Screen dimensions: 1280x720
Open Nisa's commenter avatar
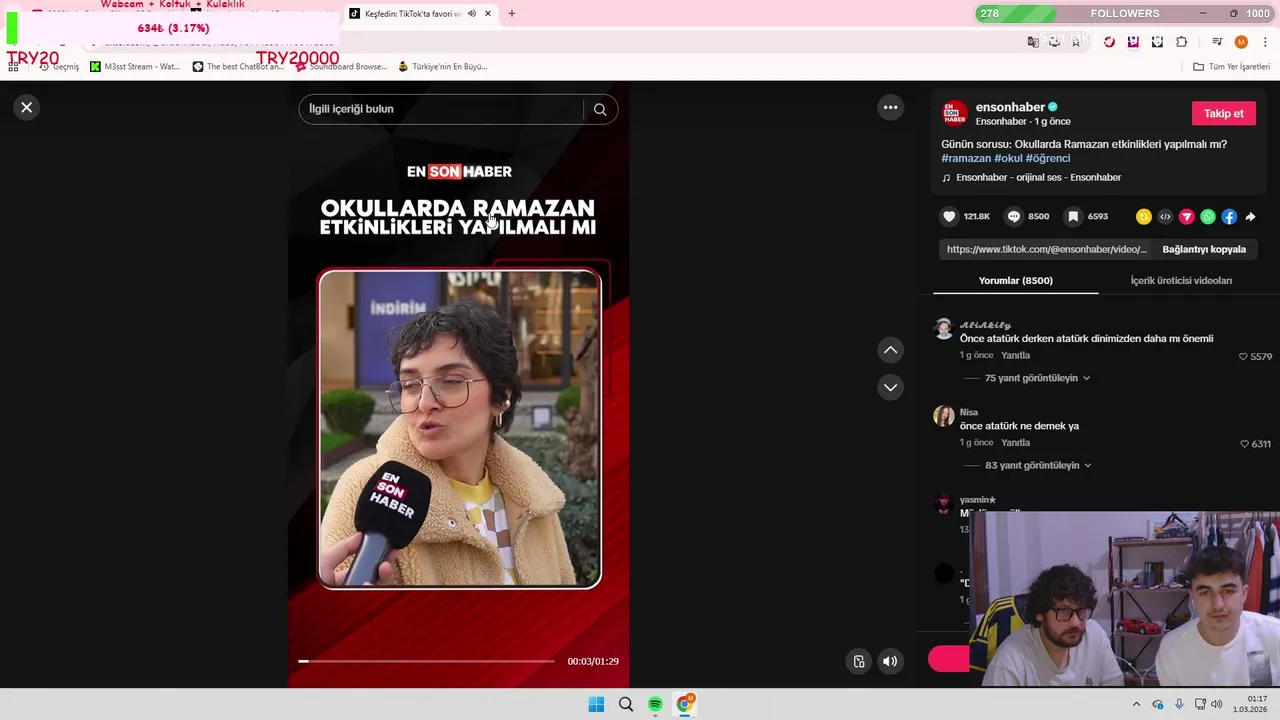point(943,416)
